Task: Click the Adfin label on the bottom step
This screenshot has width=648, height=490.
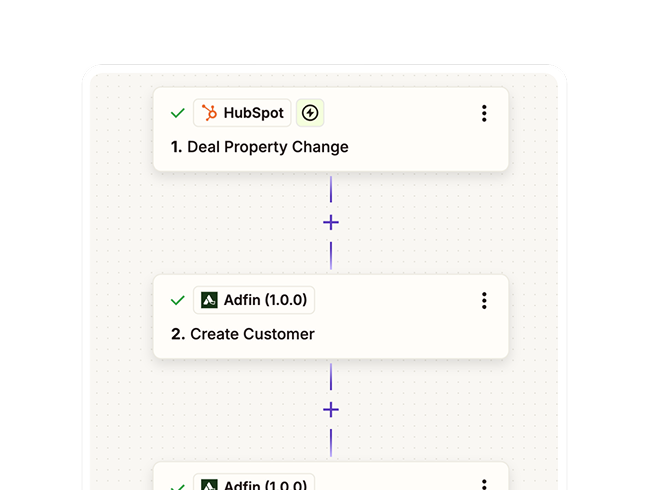Action: (x=265, y=485)
